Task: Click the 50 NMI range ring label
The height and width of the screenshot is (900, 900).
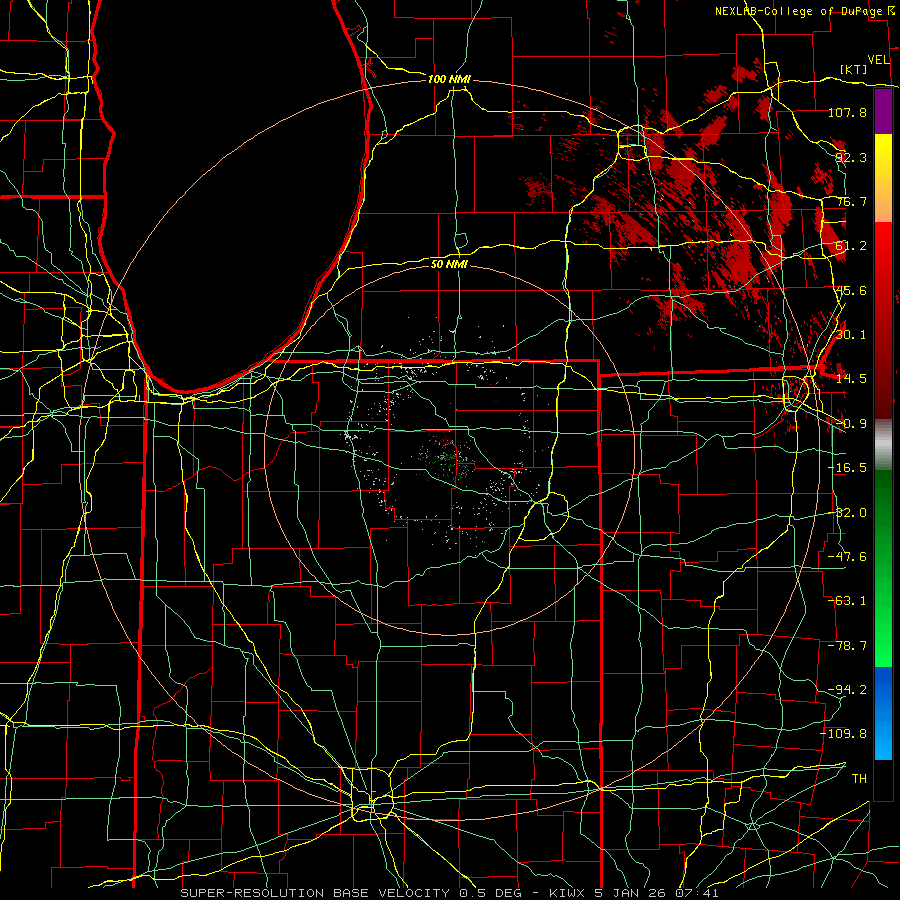Action: click(x=449, y=264)
